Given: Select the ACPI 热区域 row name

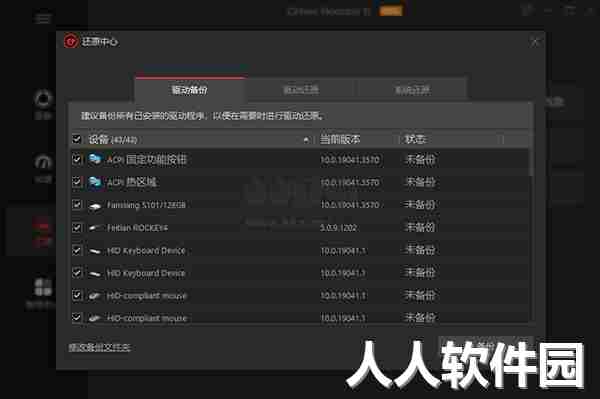Looking at the screenshot, I should pos(132,182).
